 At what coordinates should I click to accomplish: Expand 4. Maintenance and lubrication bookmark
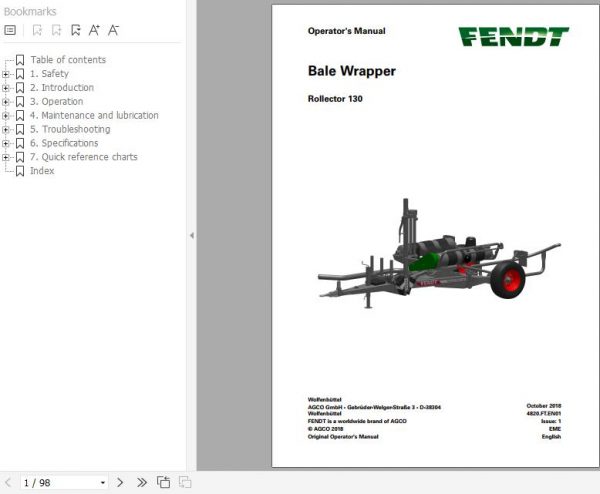6,116
